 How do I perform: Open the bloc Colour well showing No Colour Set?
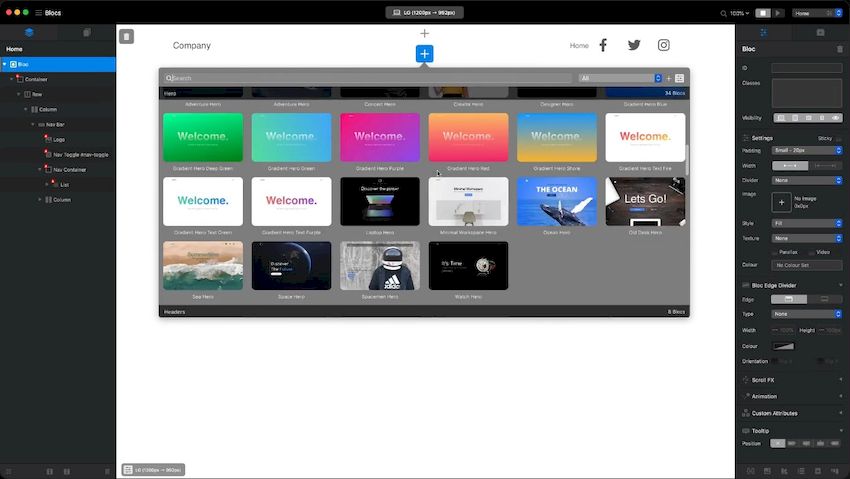click(807, 265)
